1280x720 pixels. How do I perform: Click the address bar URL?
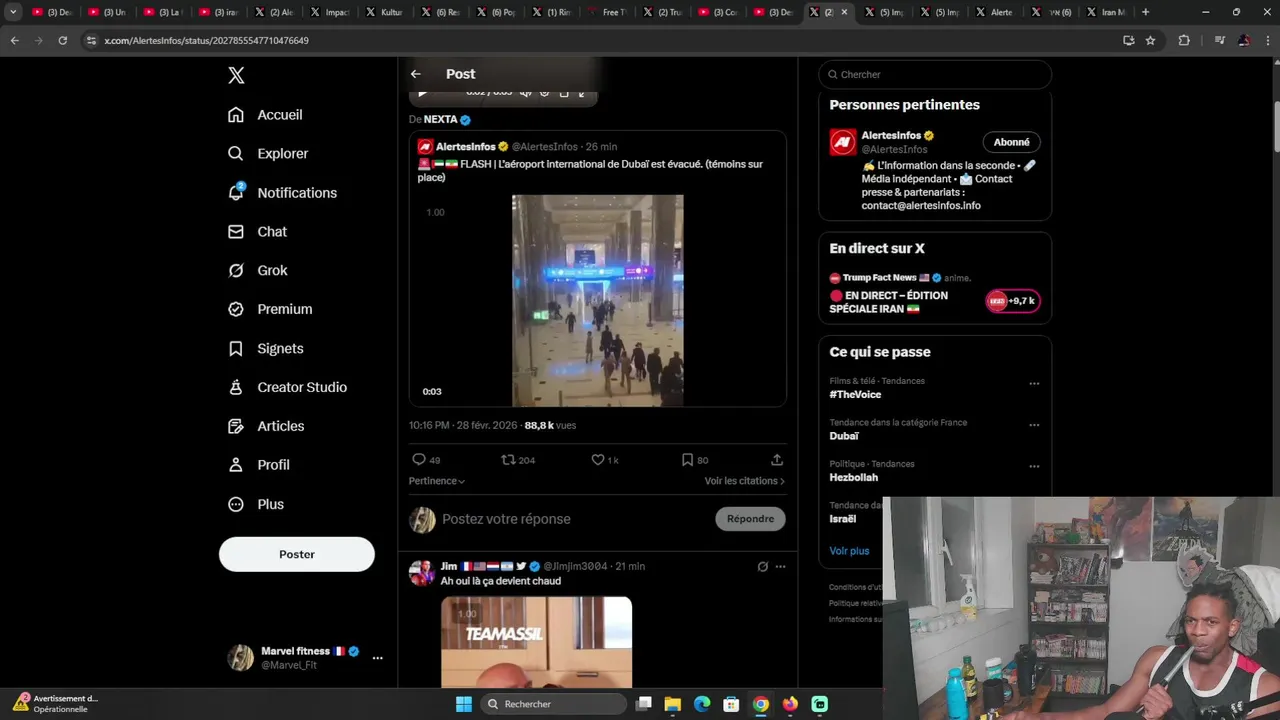[206, 40]
